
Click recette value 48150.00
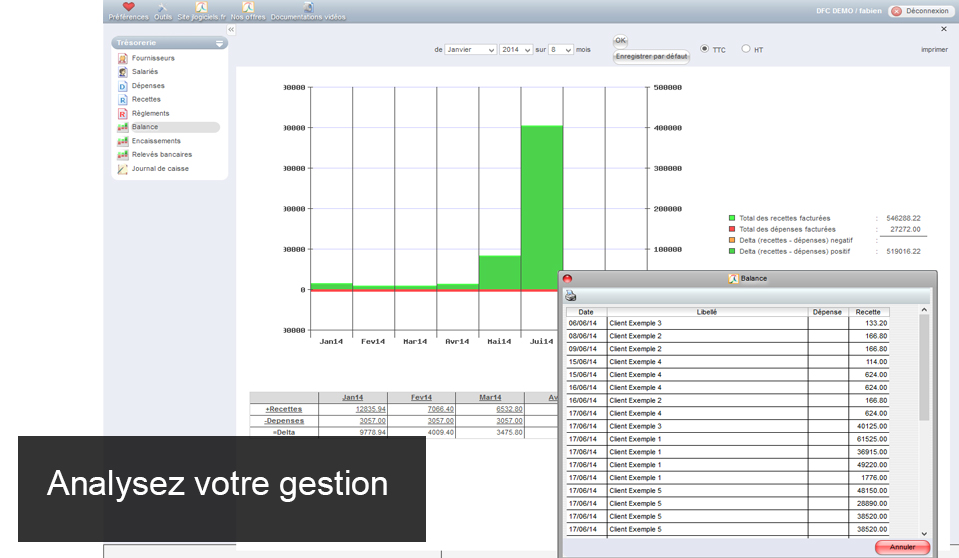click(872, 491)
